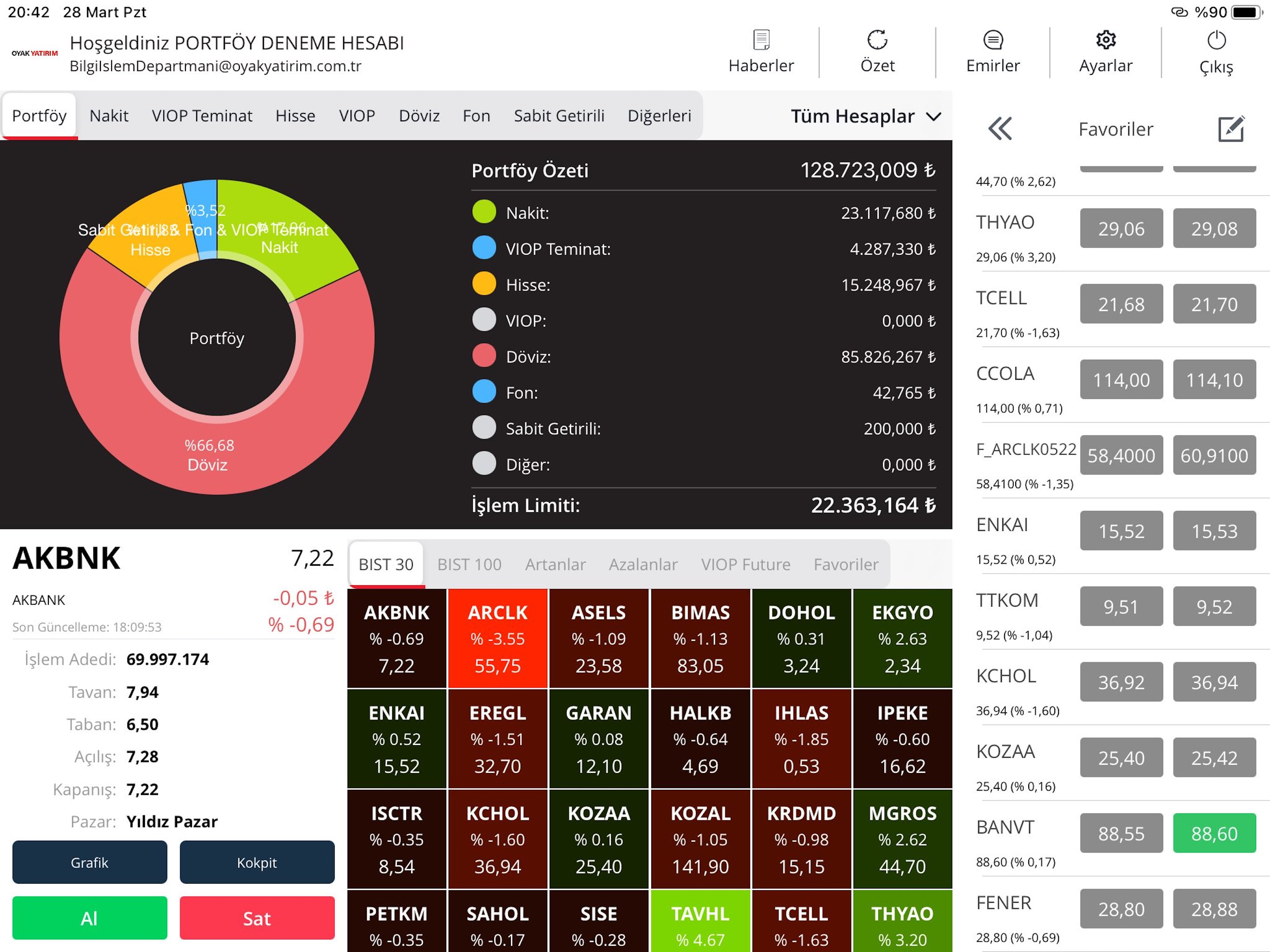Click KCHOL ask price 36,94
Viewport: 1270px width, 952px height.
coord(1214,682)
